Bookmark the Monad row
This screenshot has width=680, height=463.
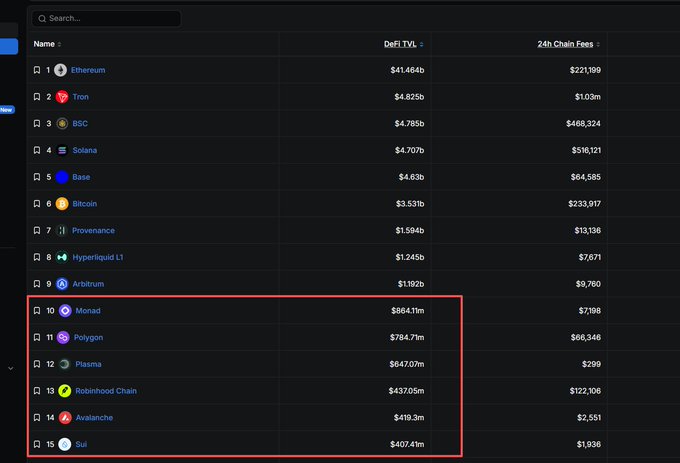pos(37,311)
